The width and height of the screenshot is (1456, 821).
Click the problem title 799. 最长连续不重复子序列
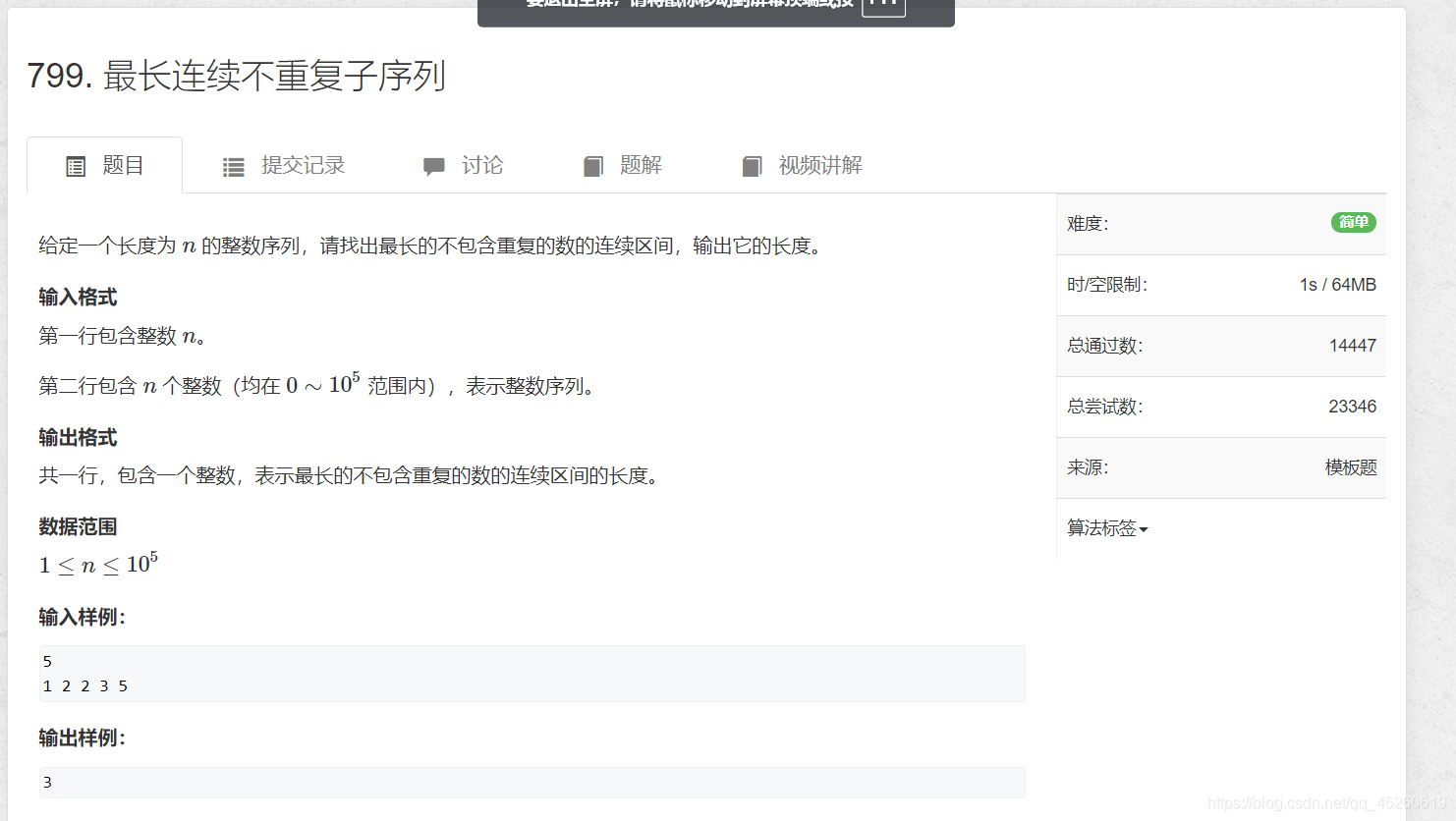click(x=236, y=76)
